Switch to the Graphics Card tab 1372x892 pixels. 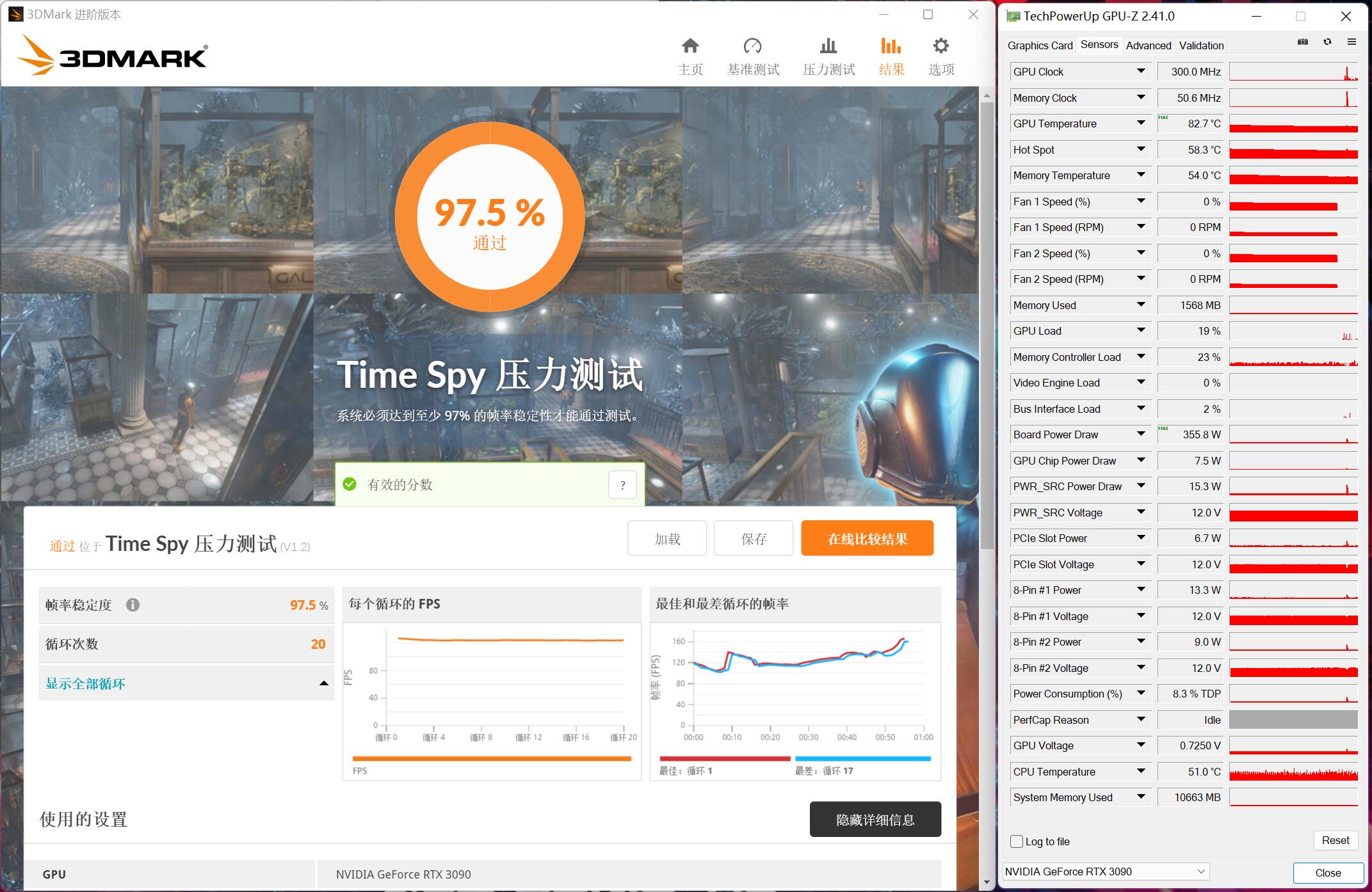1040,45
